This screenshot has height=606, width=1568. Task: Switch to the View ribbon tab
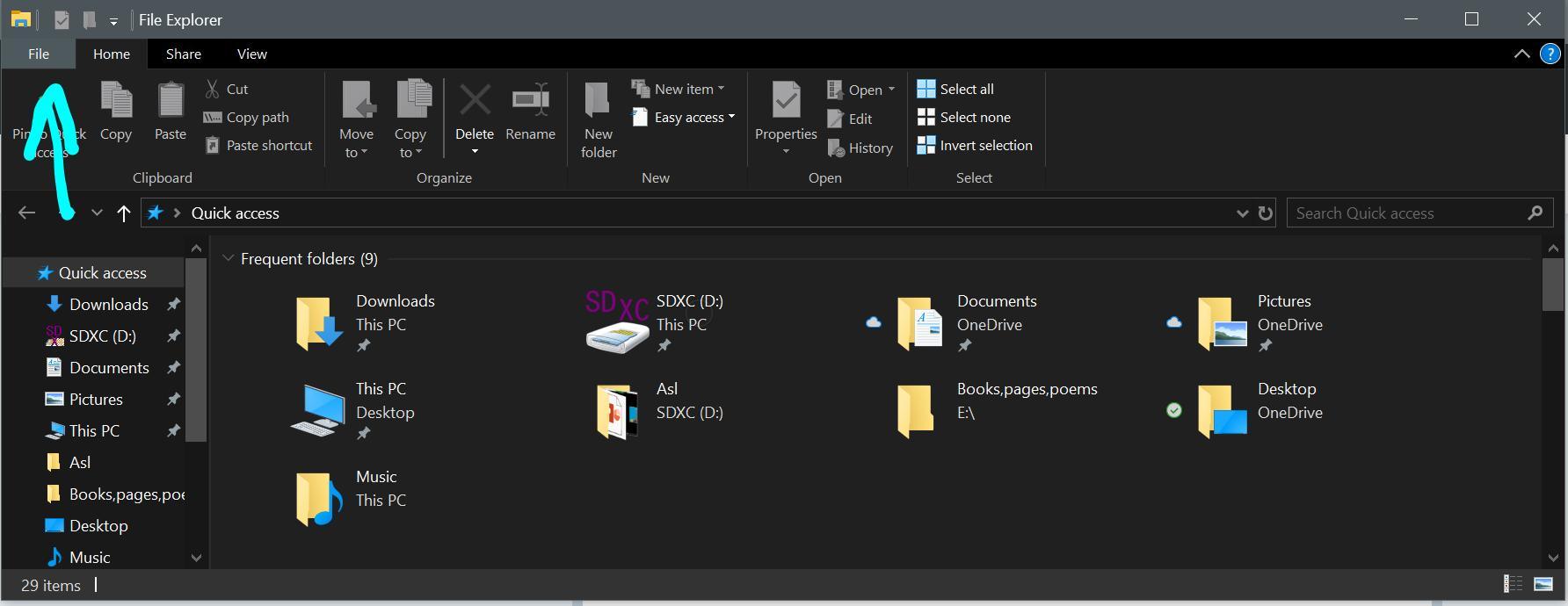pyautogui.click(x=251, y=54)
